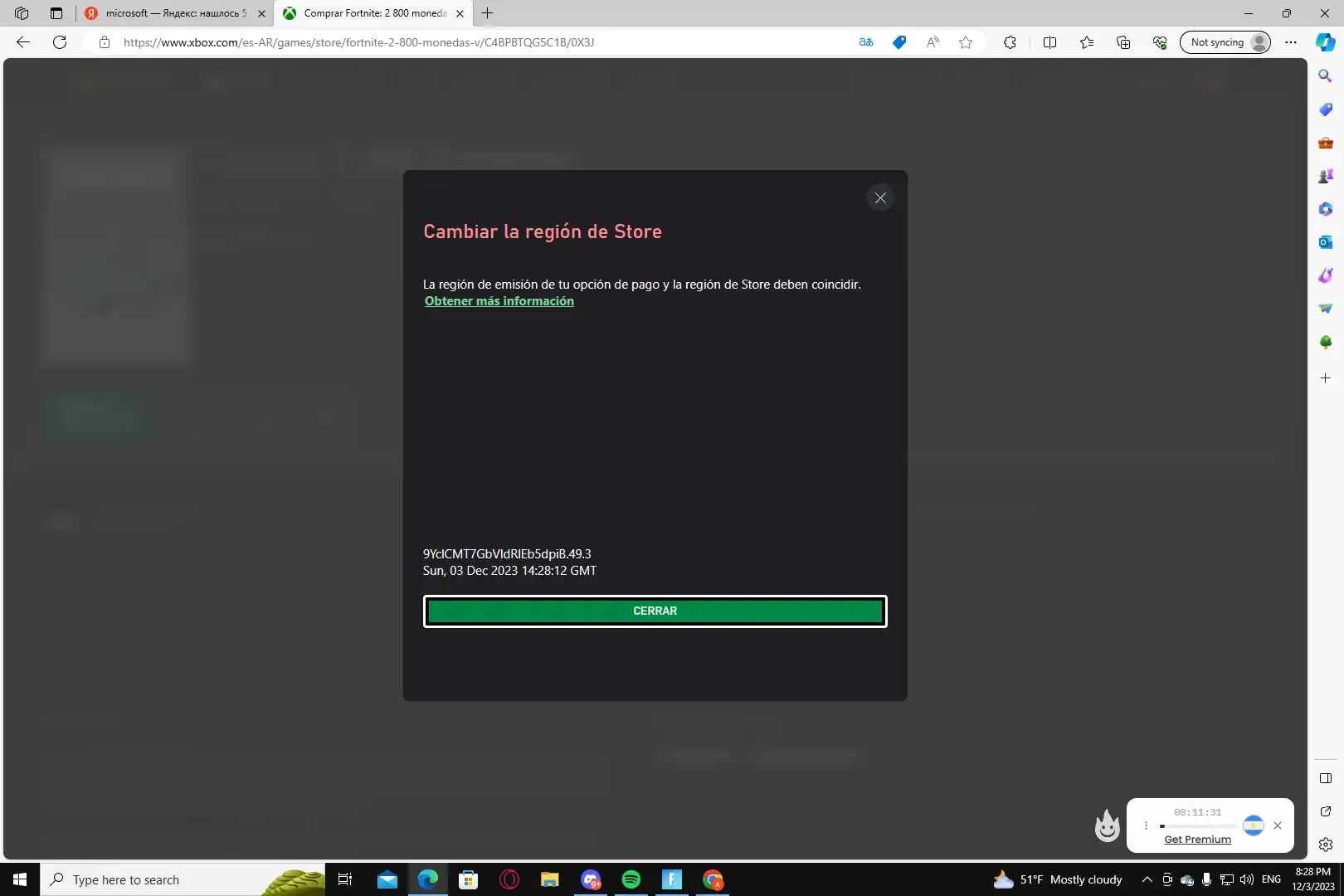Open the sidebar Designer icon
The width and height of the screenshot is (1344, 896).
click(1326, 275)
